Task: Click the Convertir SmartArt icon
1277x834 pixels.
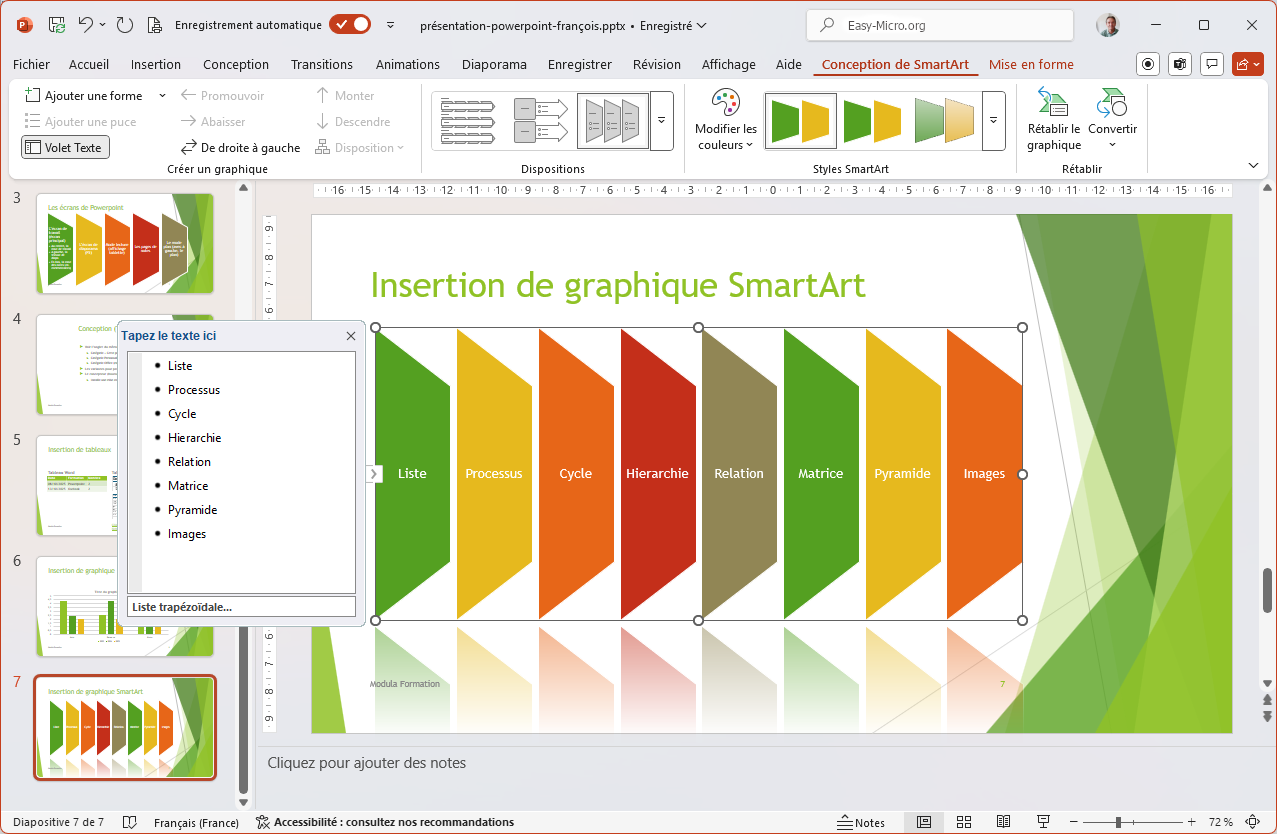Action: click(x=1112, y=104)
